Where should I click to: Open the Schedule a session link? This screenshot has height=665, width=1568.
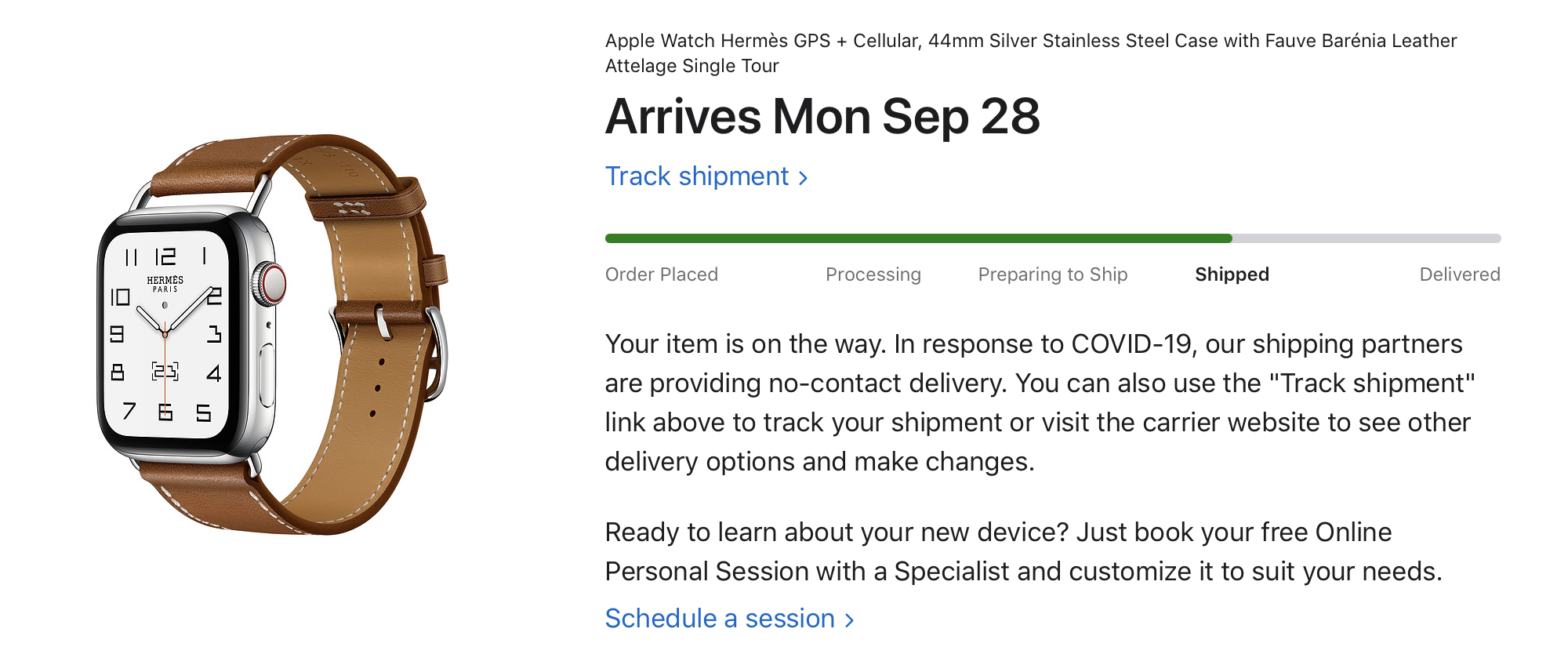tap(719, 619)
